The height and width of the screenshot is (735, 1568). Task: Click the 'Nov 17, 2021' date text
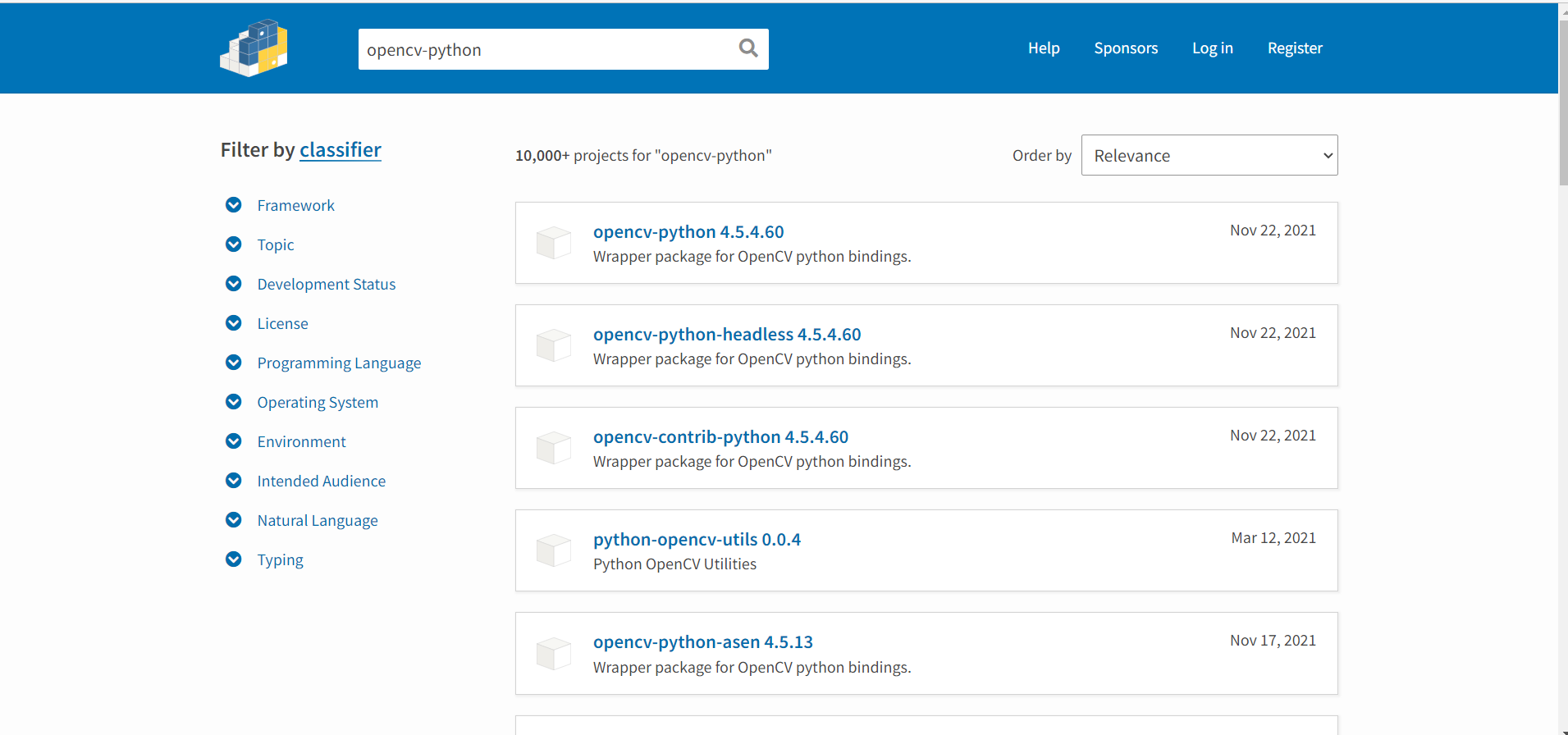point(1273,640)
